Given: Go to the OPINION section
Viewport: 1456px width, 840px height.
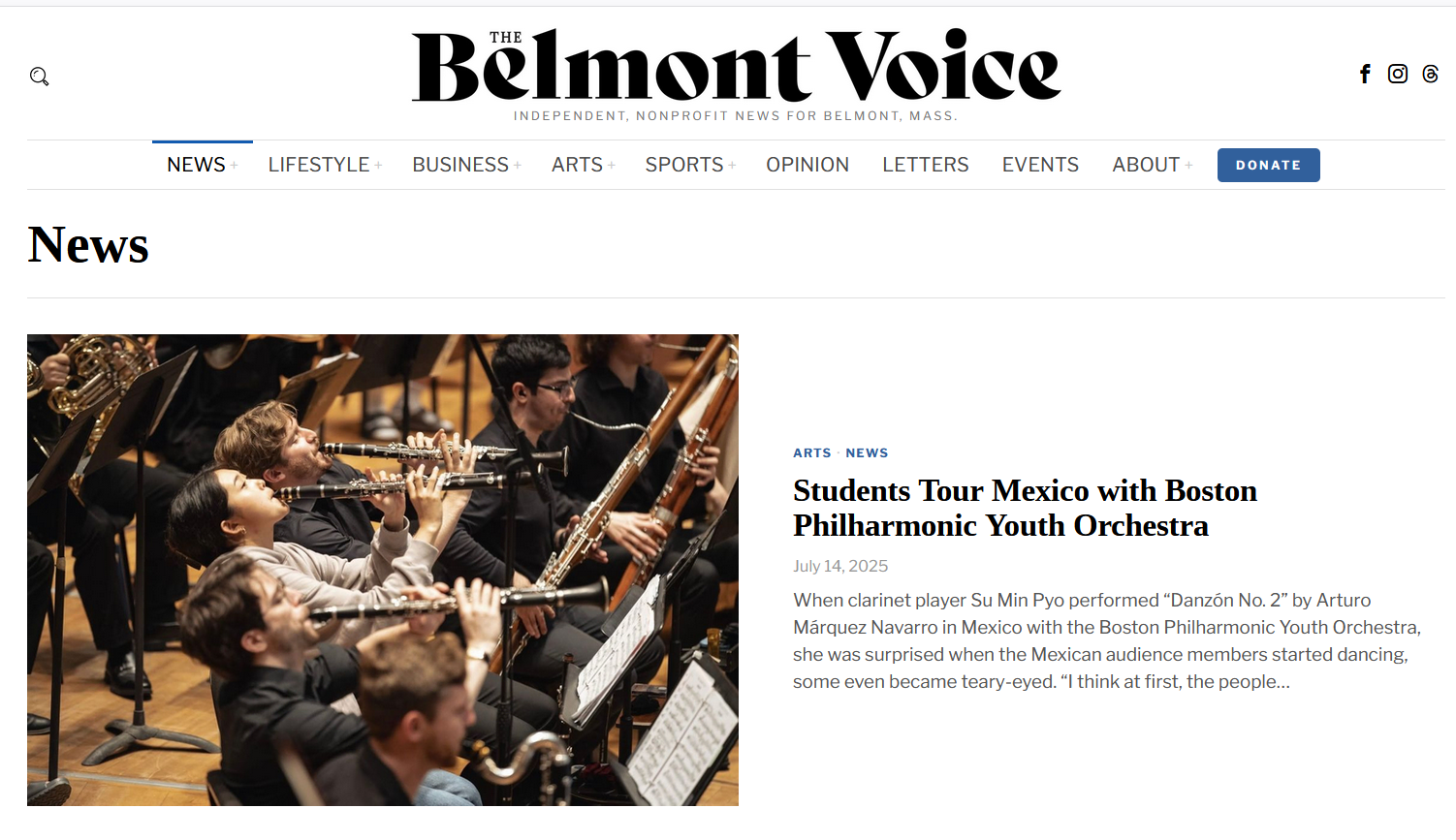Looking at the screenshot, I should [807, 165].
